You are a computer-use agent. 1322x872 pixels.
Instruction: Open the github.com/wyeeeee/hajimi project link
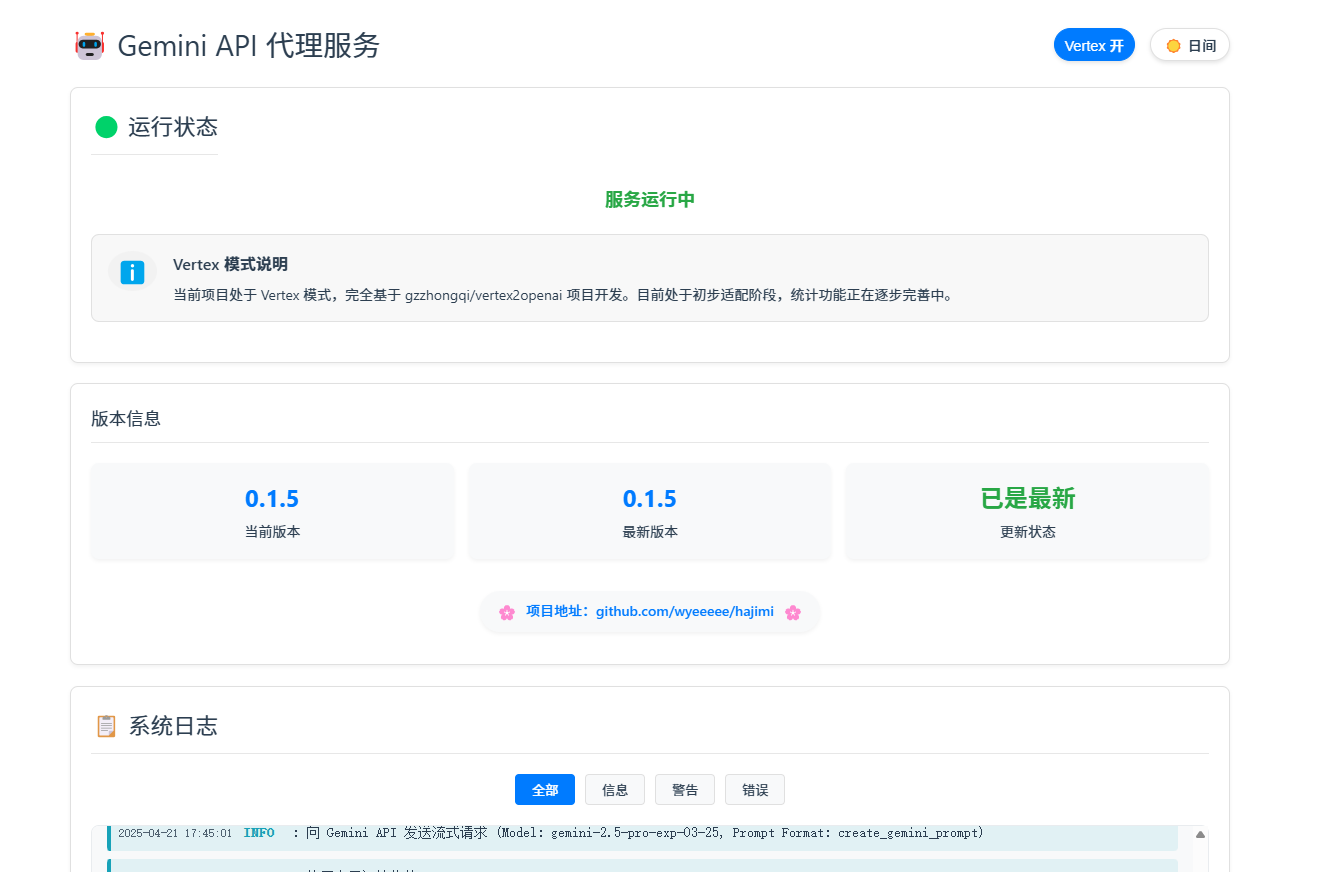tap(684, 611)
